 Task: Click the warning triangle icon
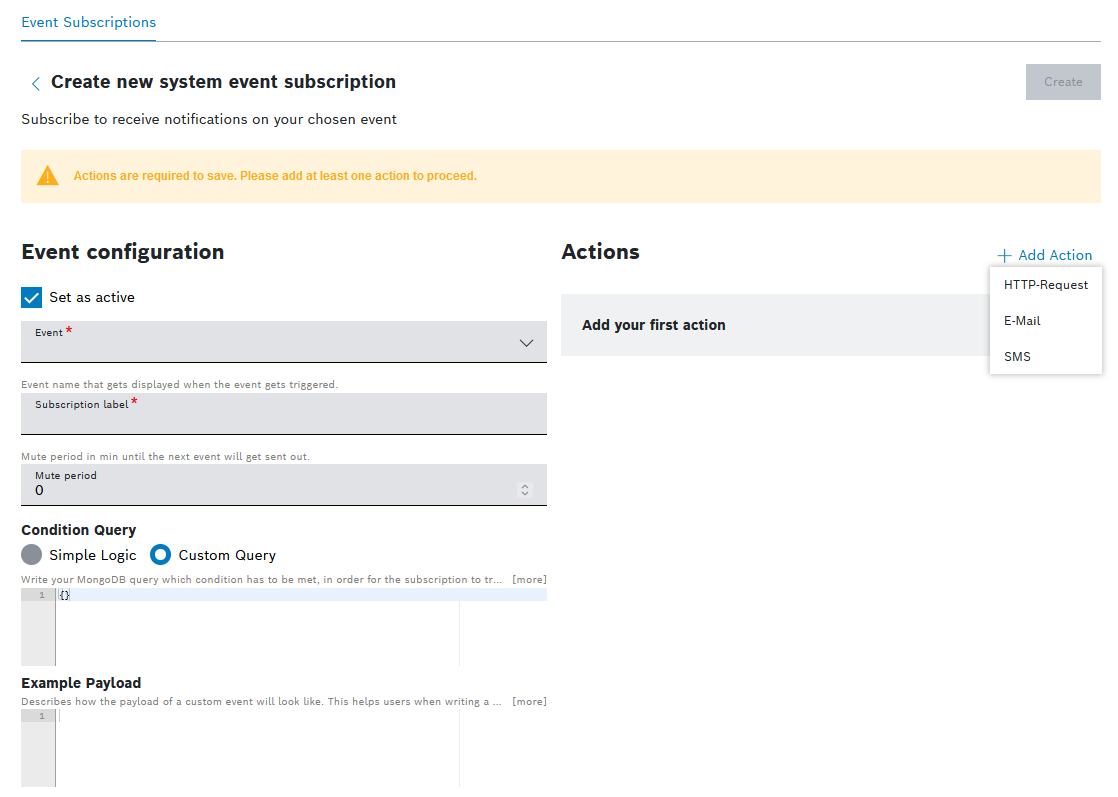[47, 176]
